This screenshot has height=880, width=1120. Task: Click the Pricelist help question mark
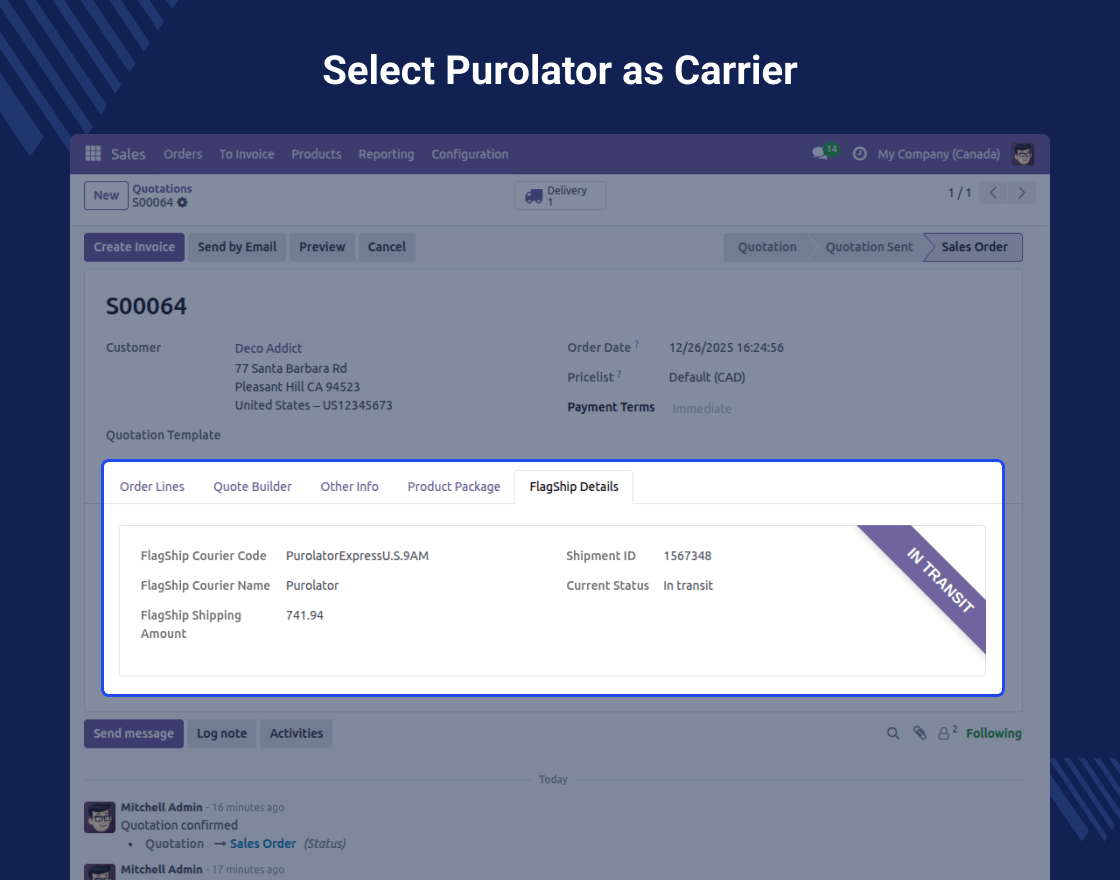pos(619,374)
